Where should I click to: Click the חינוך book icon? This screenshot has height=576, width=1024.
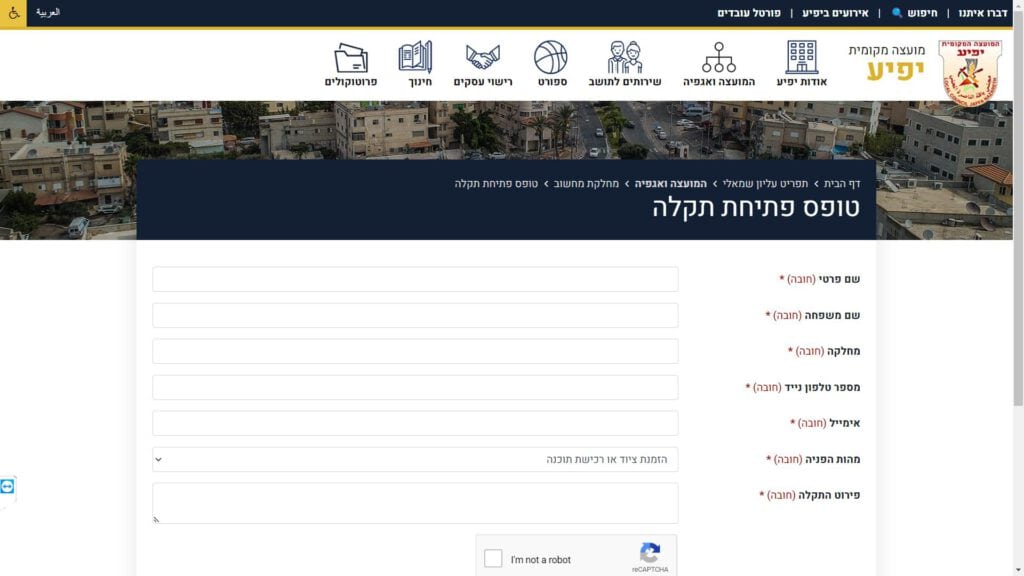pos(415,58)
